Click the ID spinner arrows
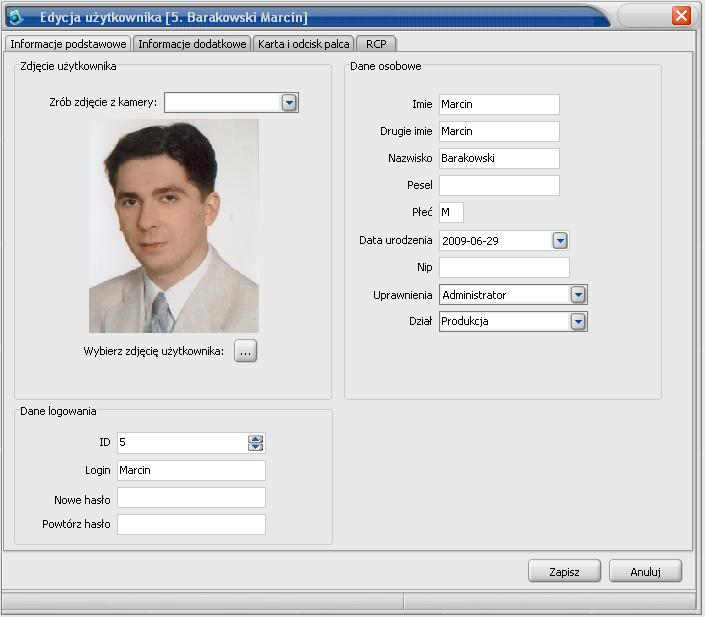705x617 pixels. pyautogui.click(x=255, y=443)
